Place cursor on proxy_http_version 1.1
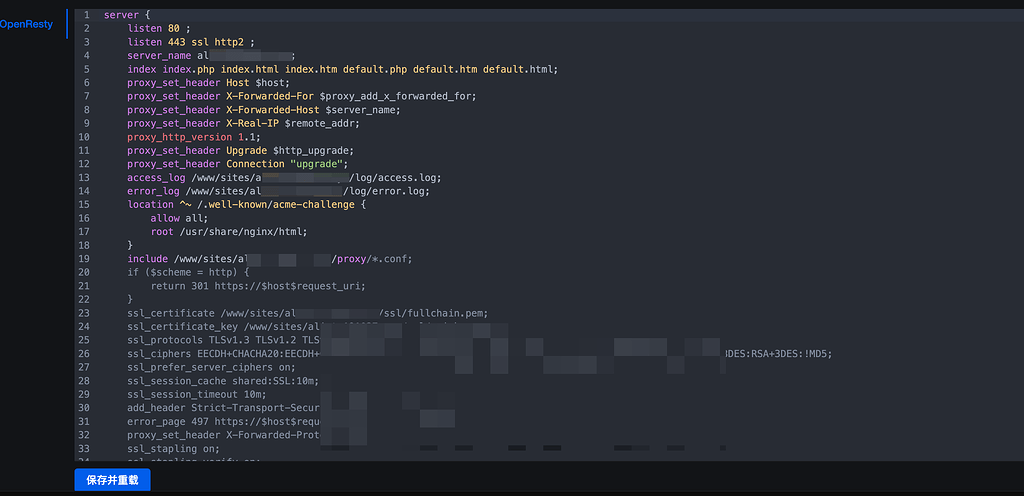 click(194, 137)
